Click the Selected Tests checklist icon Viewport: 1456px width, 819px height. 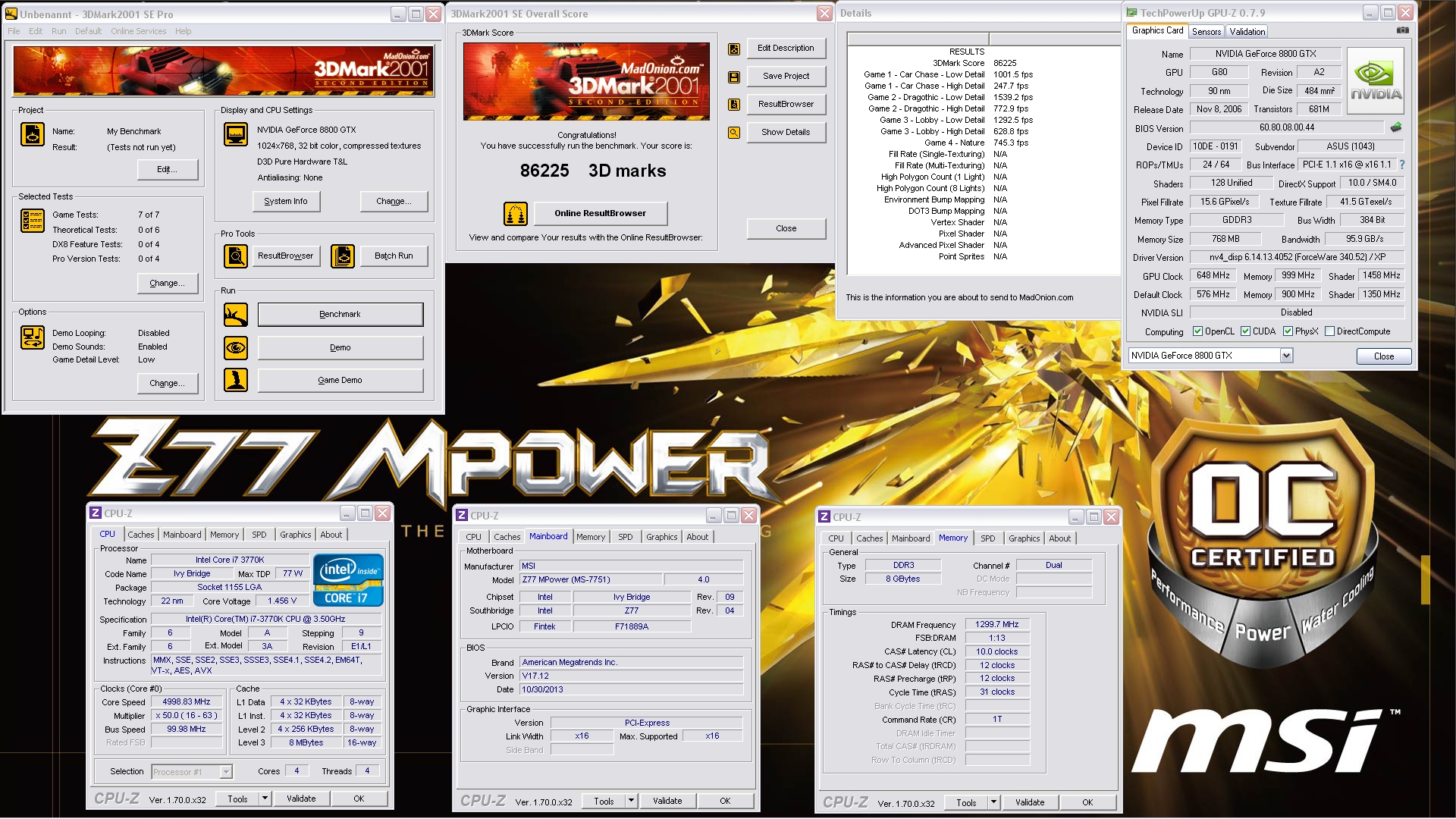33,220
